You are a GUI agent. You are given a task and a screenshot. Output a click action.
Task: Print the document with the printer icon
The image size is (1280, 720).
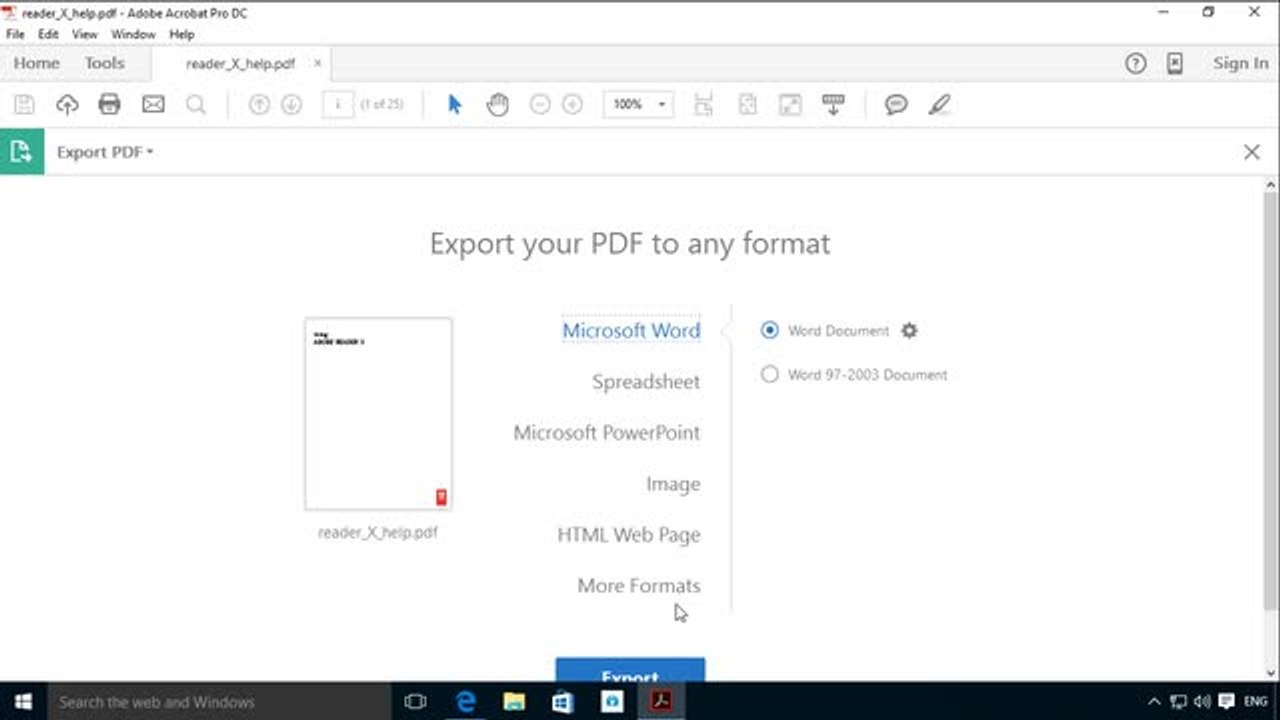[x=109, y=104]
